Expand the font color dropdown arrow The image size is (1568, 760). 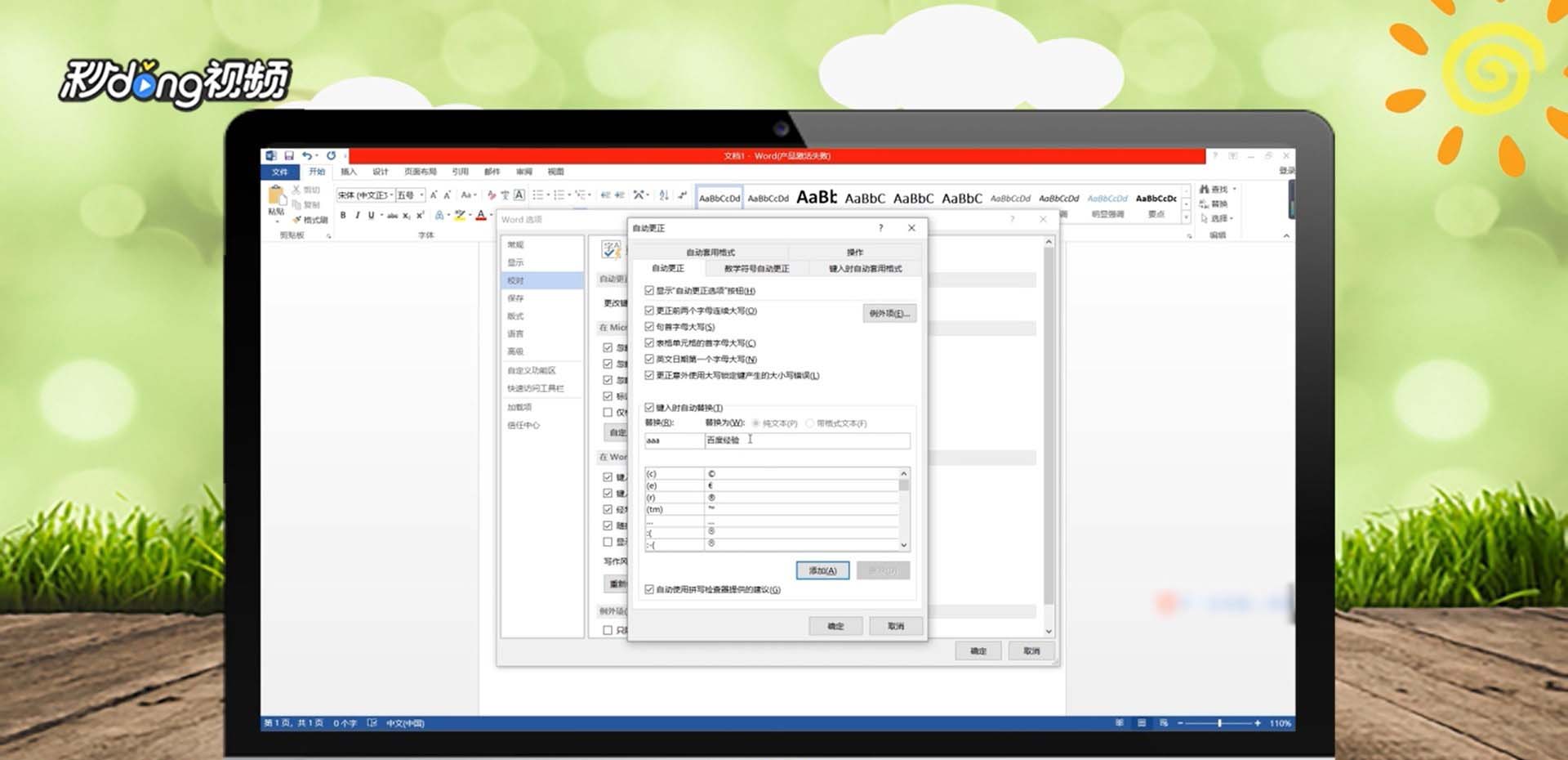tap(491, 215)
